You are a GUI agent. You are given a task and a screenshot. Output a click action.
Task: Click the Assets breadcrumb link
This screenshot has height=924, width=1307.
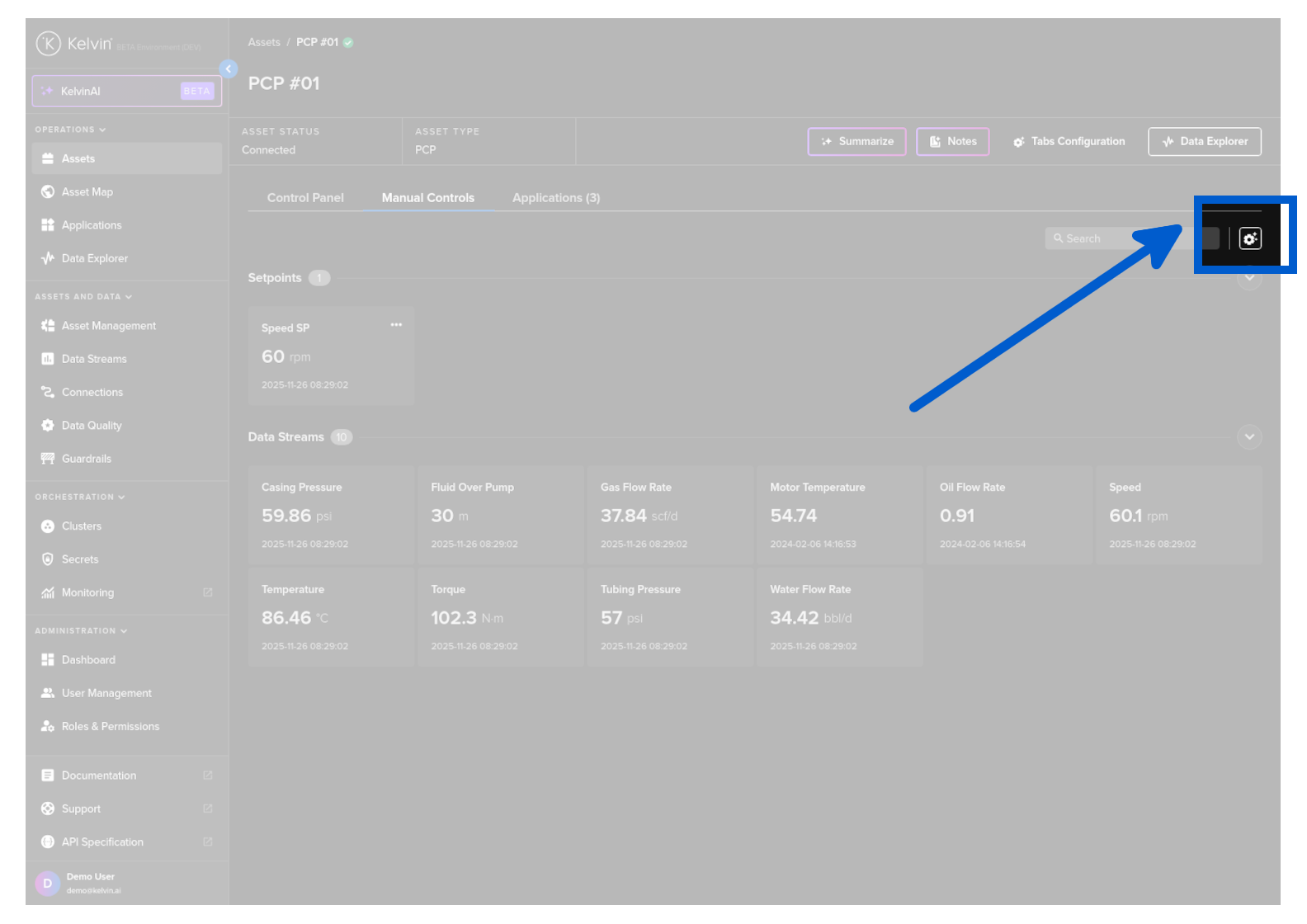(264, 42)
